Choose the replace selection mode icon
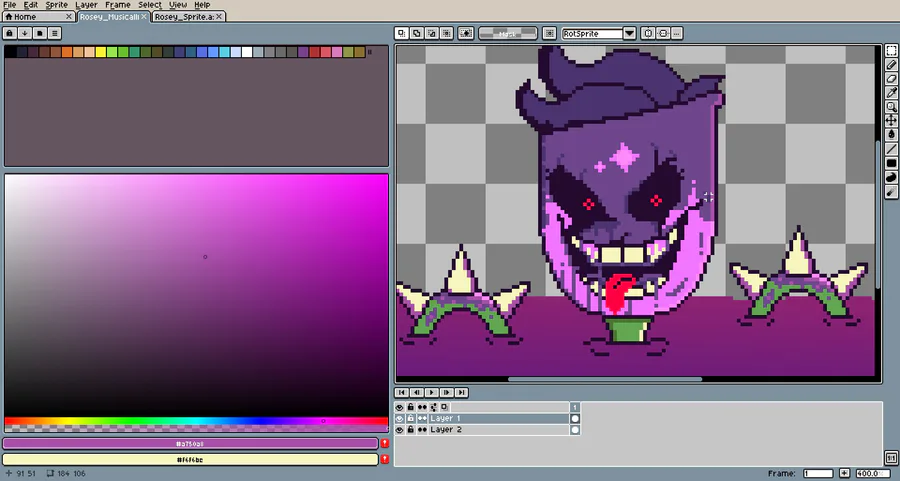Image resolution: width=900 pixels, height=481 pixels. (402, 33)
